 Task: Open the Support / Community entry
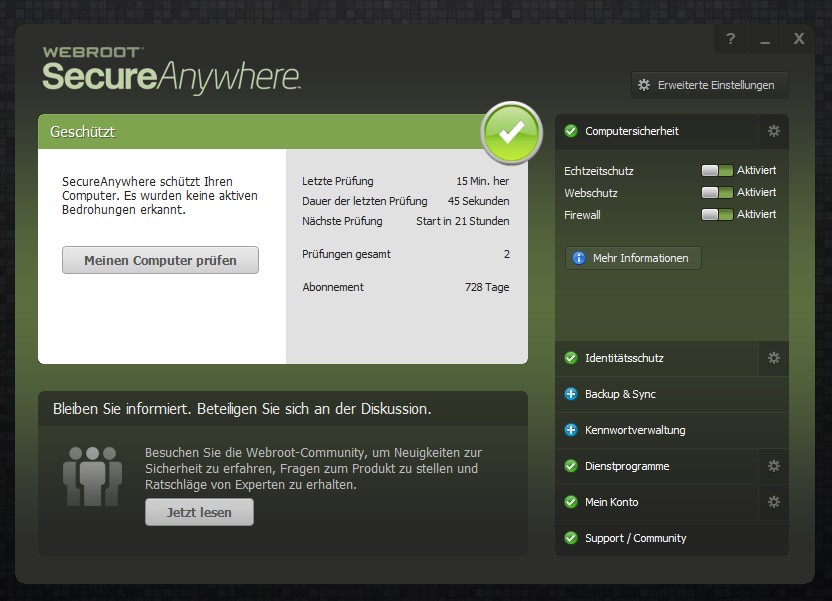click(635, 538)
